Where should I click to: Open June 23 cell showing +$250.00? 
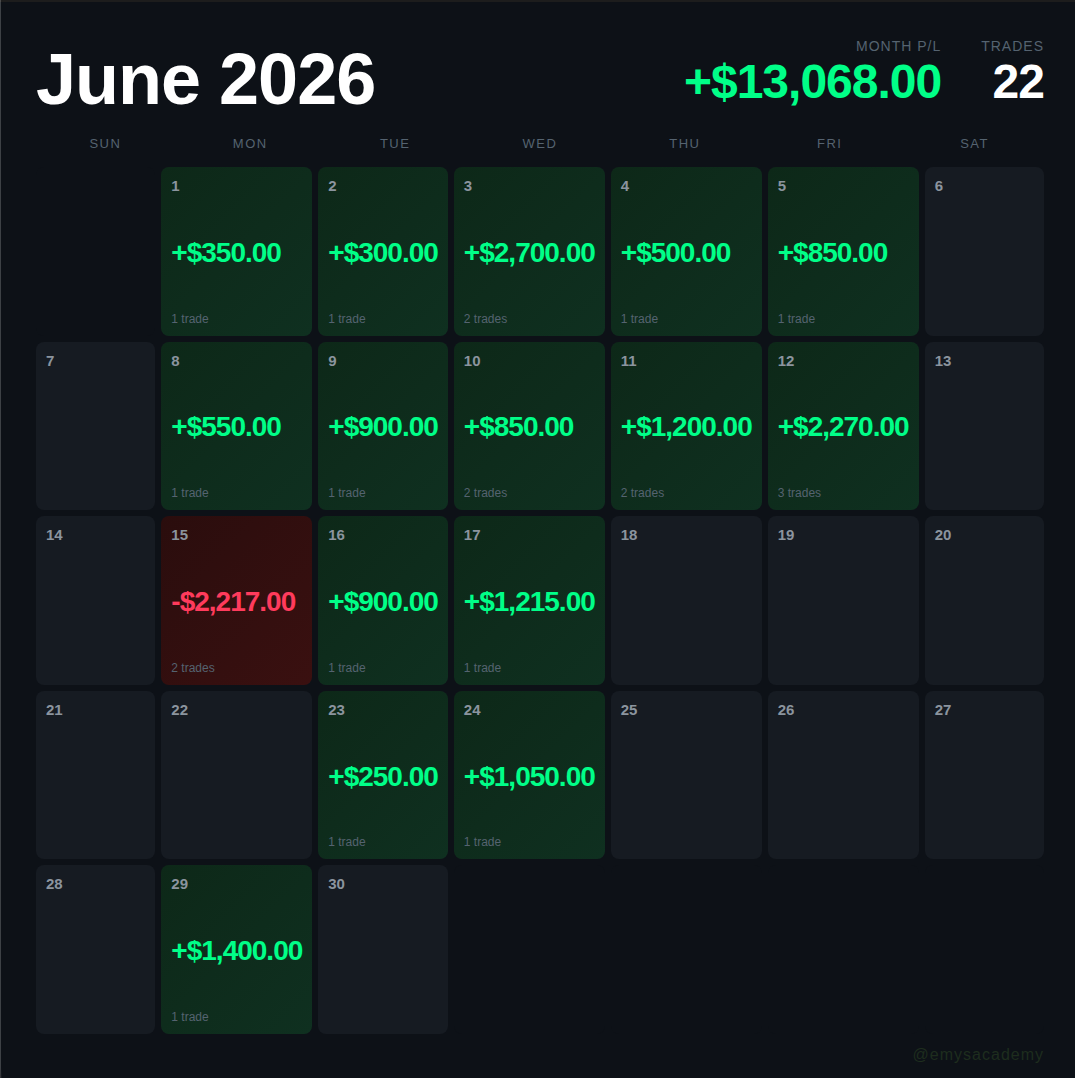pyautogui.click(x=383, y=775)
